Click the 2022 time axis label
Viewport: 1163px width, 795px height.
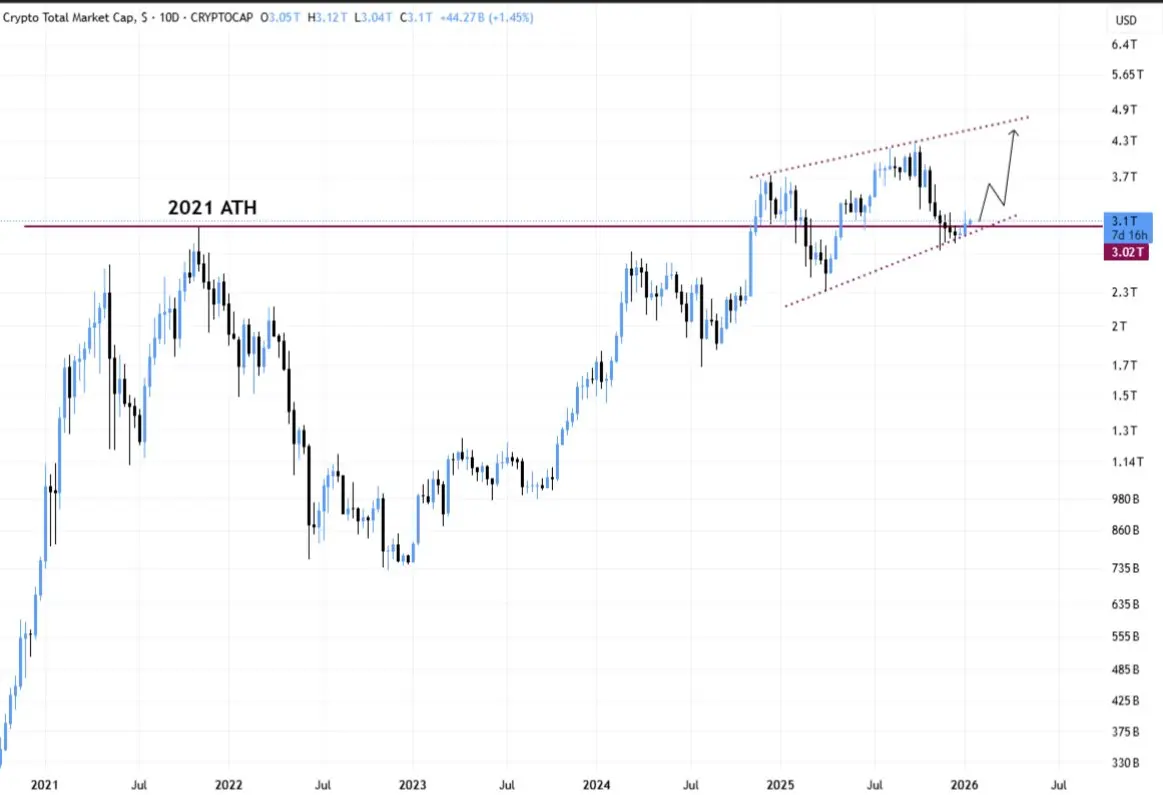click(228, 785)
